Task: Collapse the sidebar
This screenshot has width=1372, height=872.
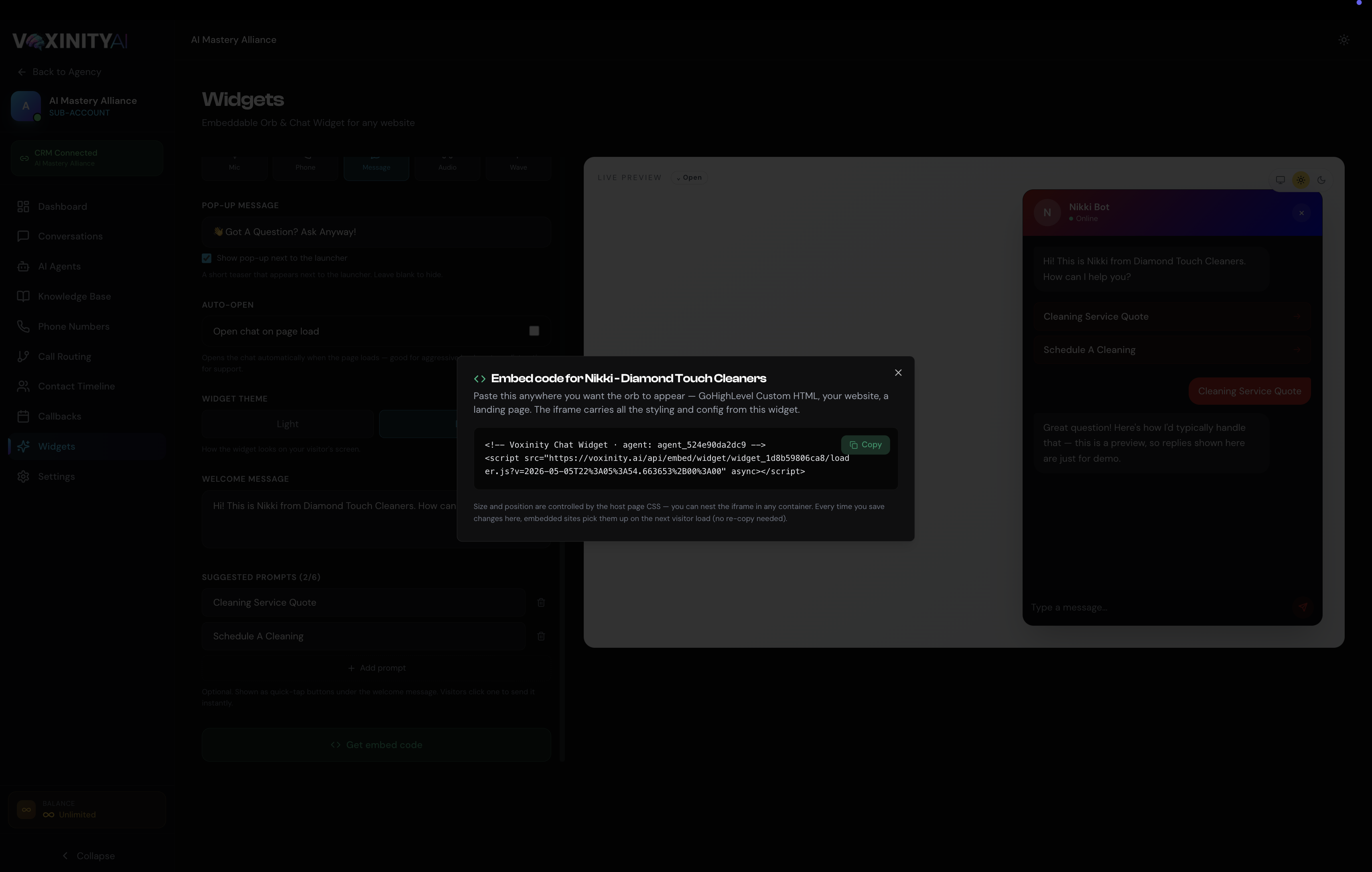Action: pyautogui.click(x=88, y=856)
